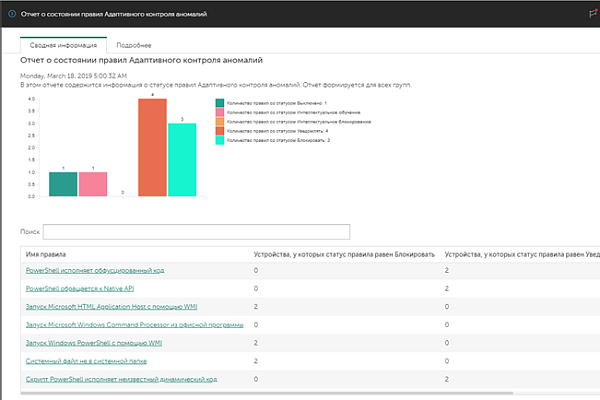Click the circled arrow icon in the title bar

pyautogui.click(x=12, y=14)
